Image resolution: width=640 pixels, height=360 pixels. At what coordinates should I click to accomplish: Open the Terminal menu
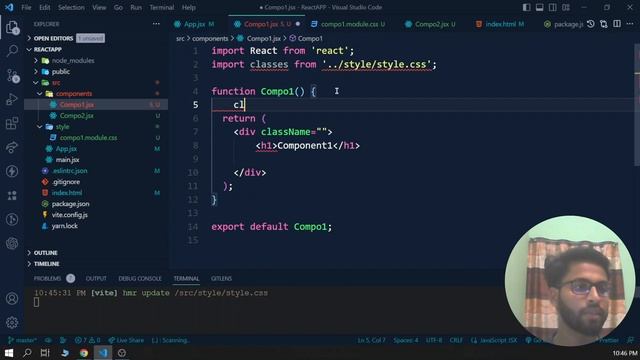(162, 7)
